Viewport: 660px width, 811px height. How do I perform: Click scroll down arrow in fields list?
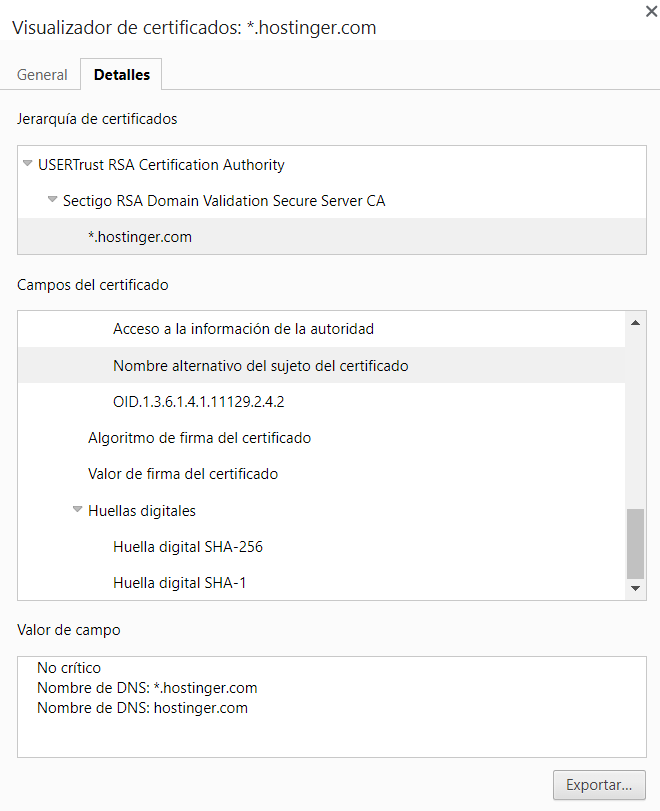(635, 589)
